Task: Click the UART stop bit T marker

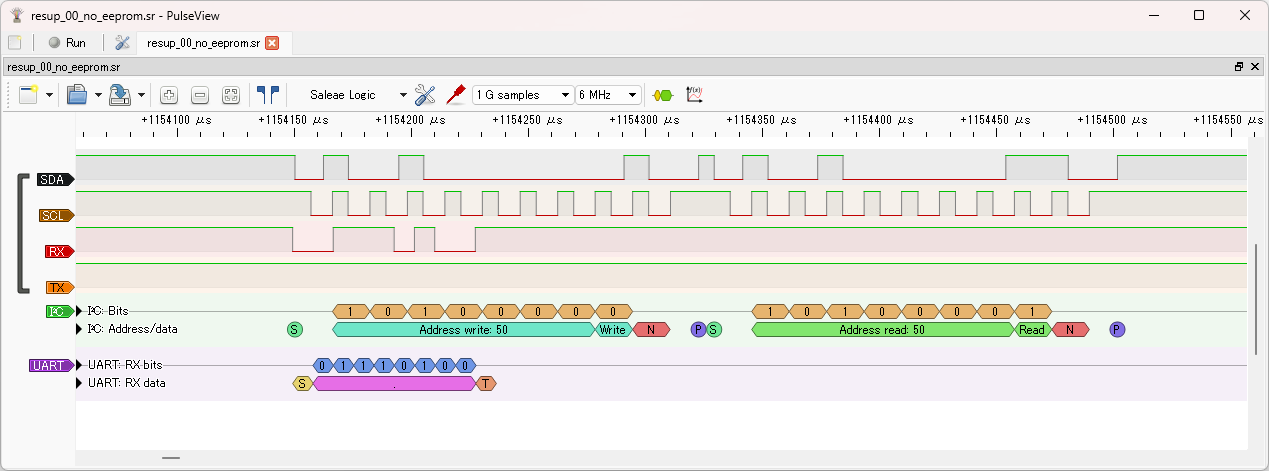Action: pos(486,383)
